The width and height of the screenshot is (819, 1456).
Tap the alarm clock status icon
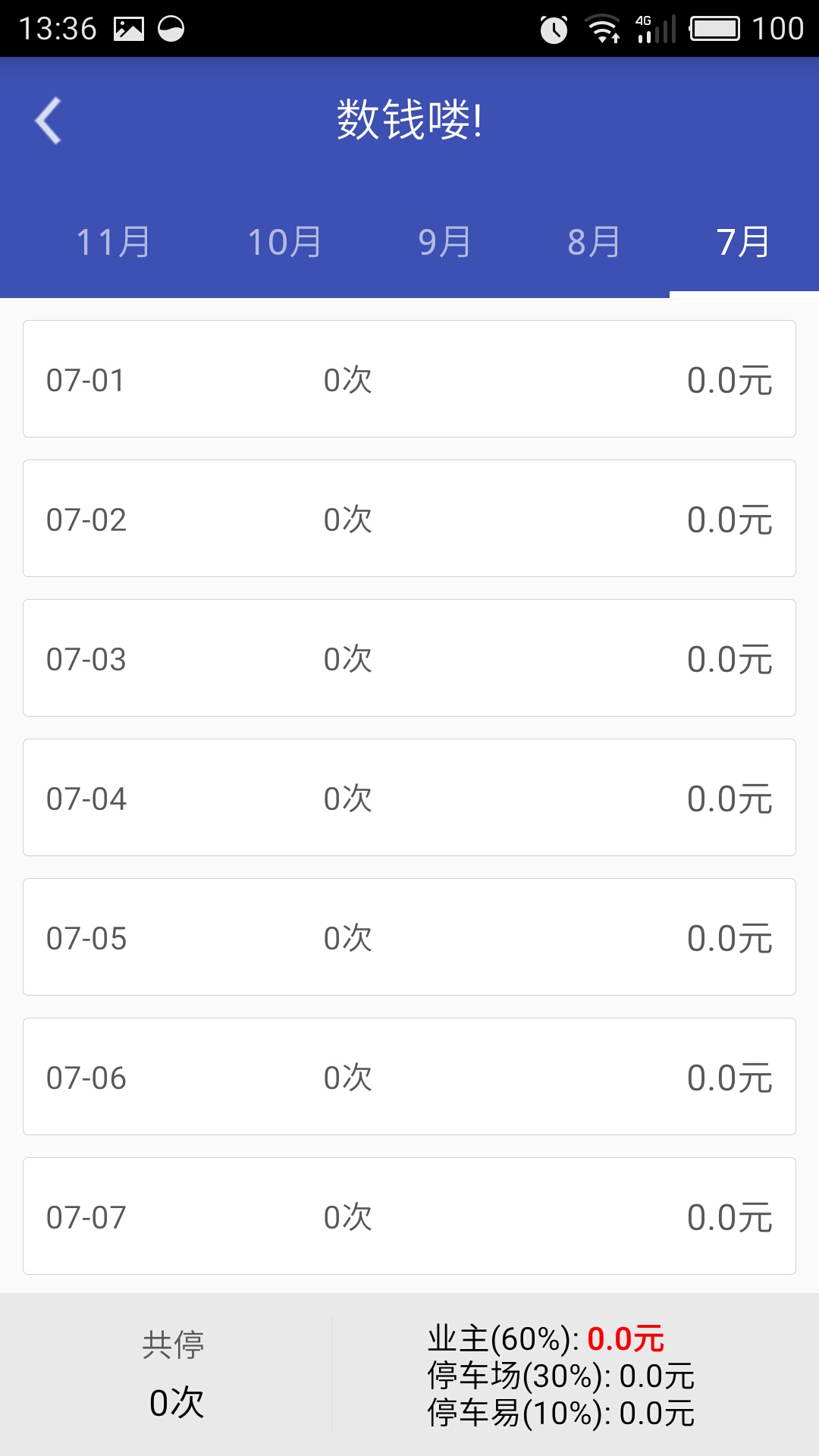(554, 30)
